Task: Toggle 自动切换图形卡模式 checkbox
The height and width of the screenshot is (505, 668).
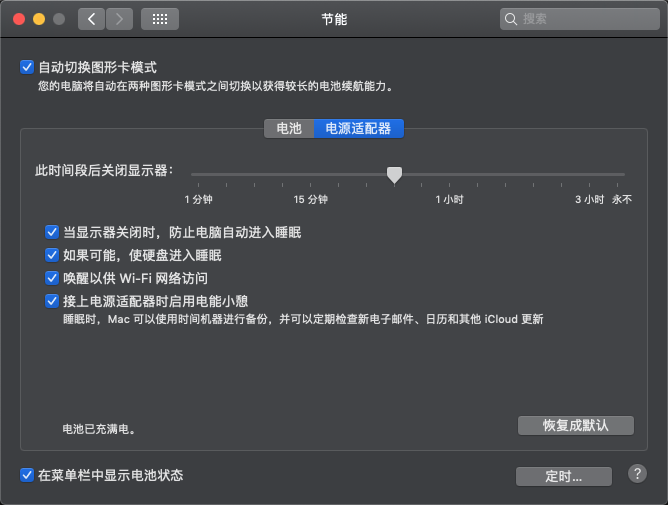Action: pos(27,68)
